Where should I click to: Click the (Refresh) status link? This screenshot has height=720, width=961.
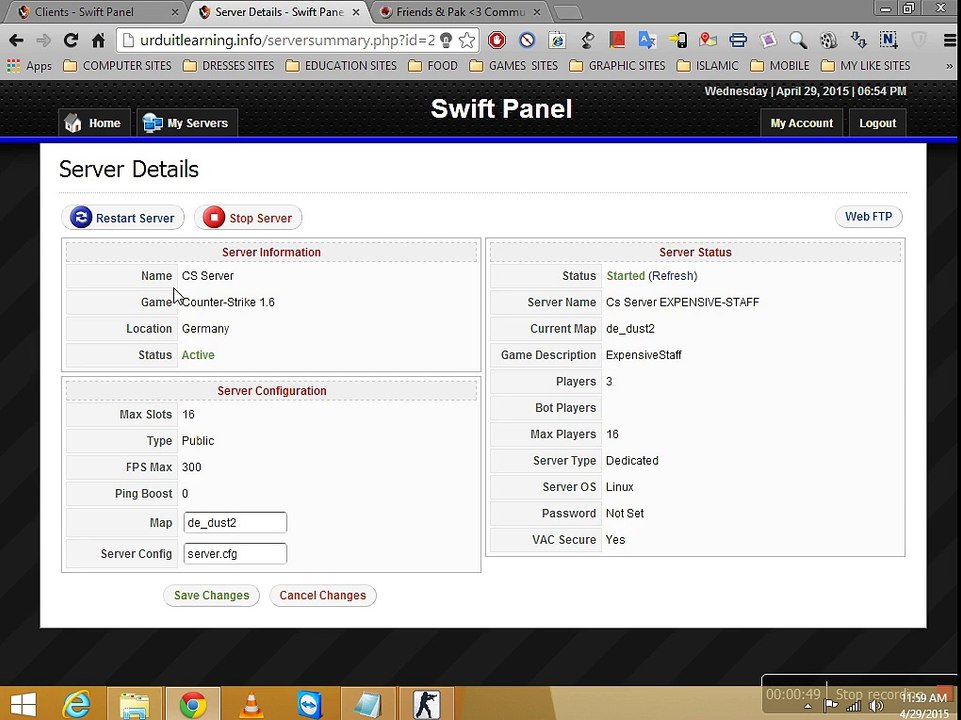point(673,276)
